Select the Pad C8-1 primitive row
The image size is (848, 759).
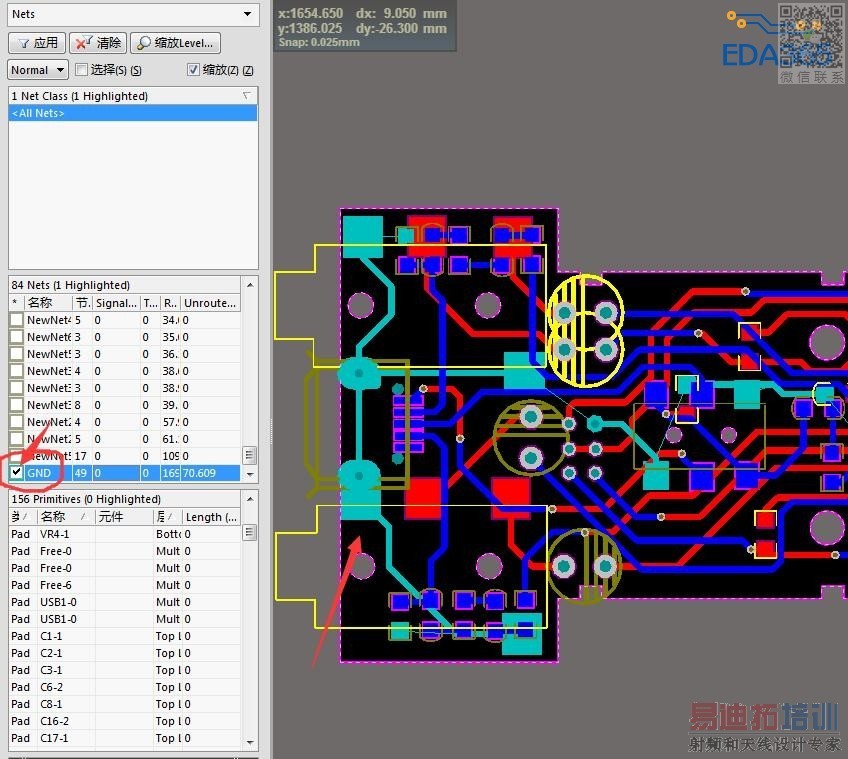[125, 704]
